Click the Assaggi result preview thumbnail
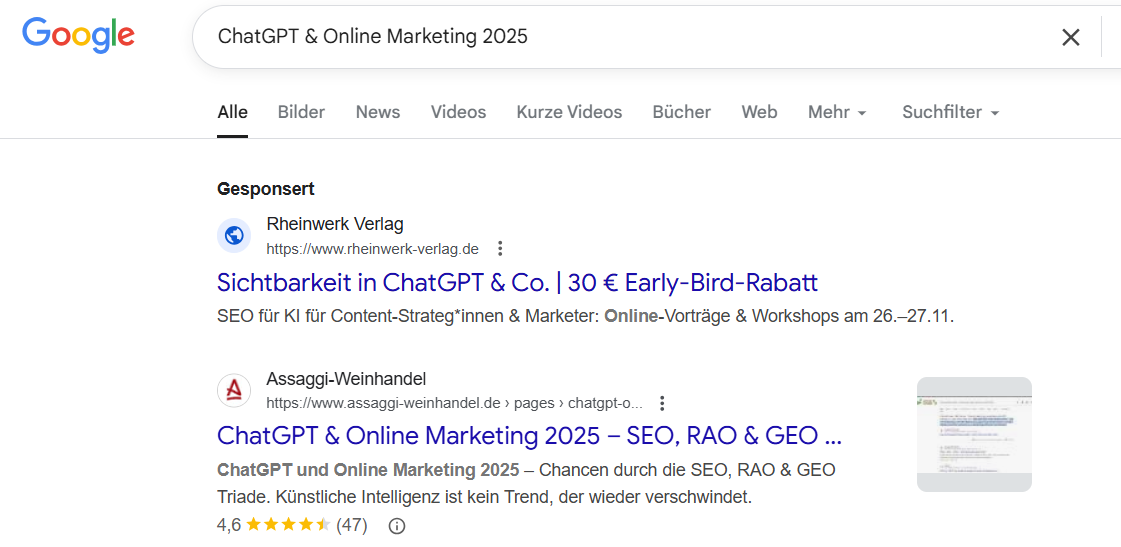 coord(973,434)
